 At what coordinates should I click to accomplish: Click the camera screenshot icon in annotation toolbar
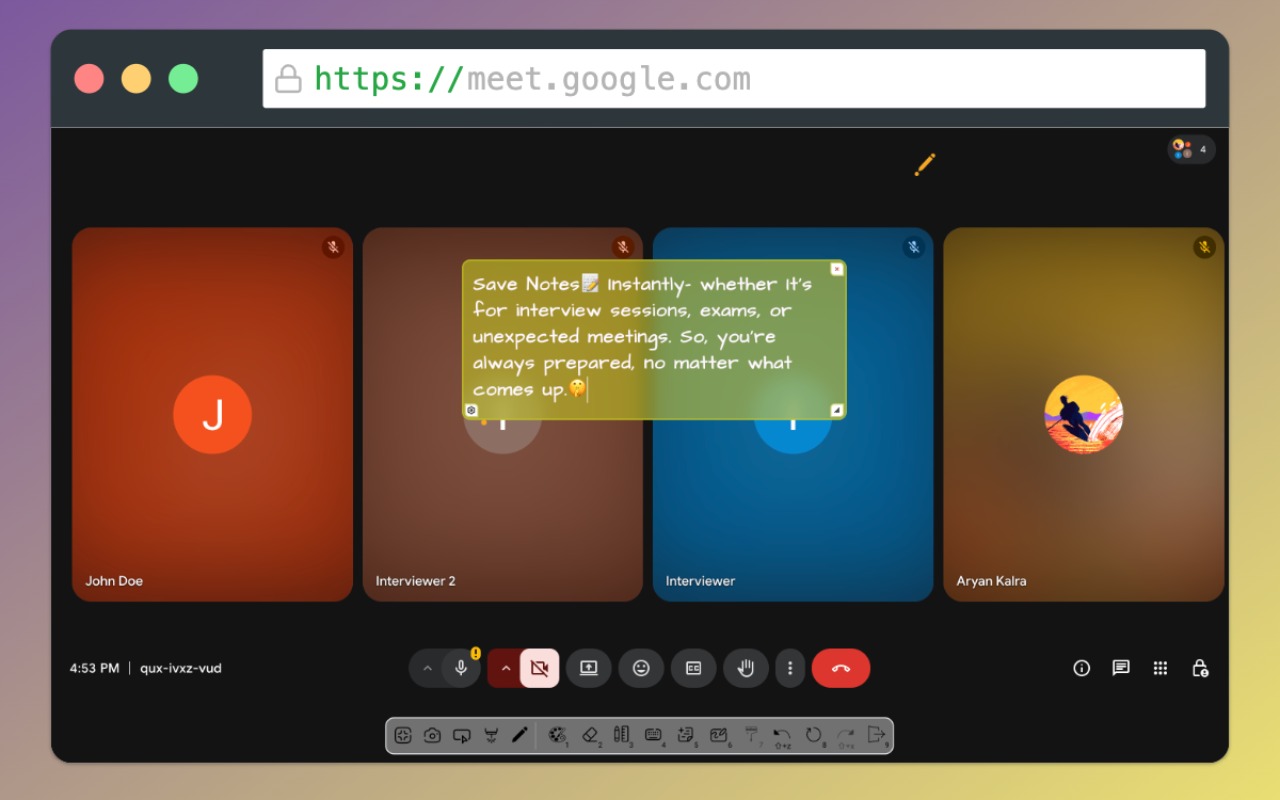tap(432, 736)
